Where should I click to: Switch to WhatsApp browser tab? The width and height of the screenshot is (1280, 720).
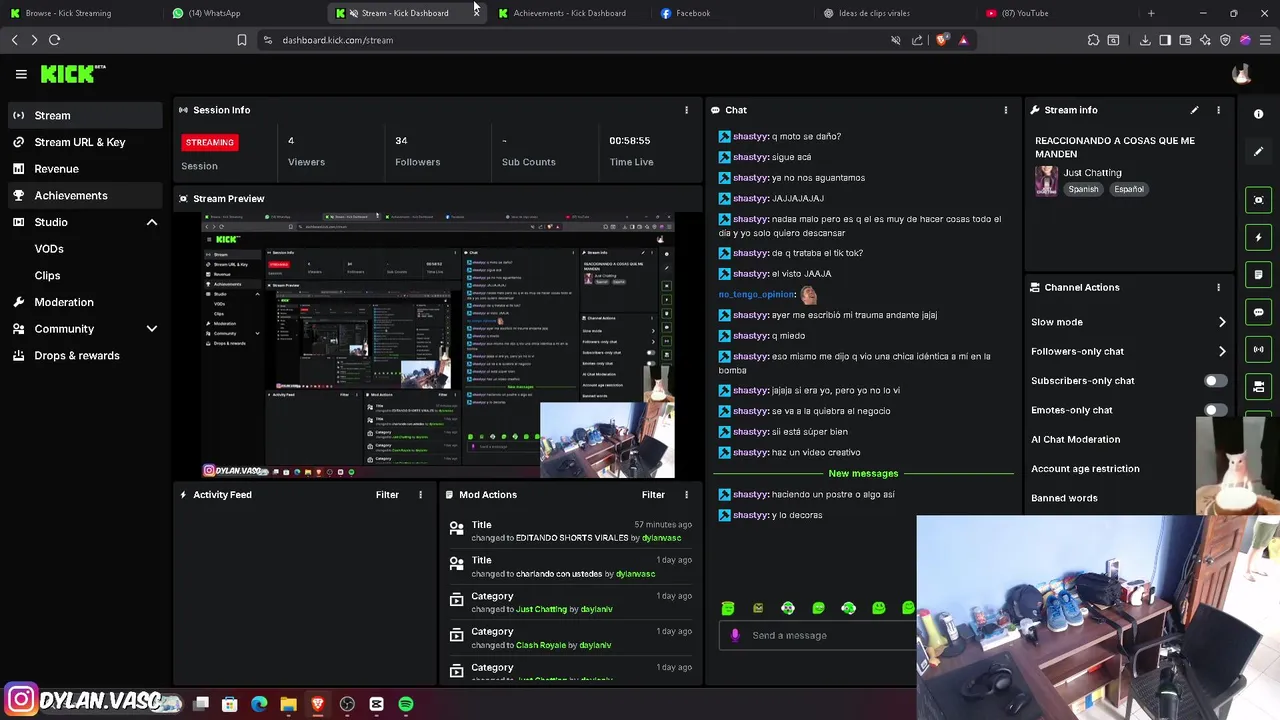click(240, 13)
